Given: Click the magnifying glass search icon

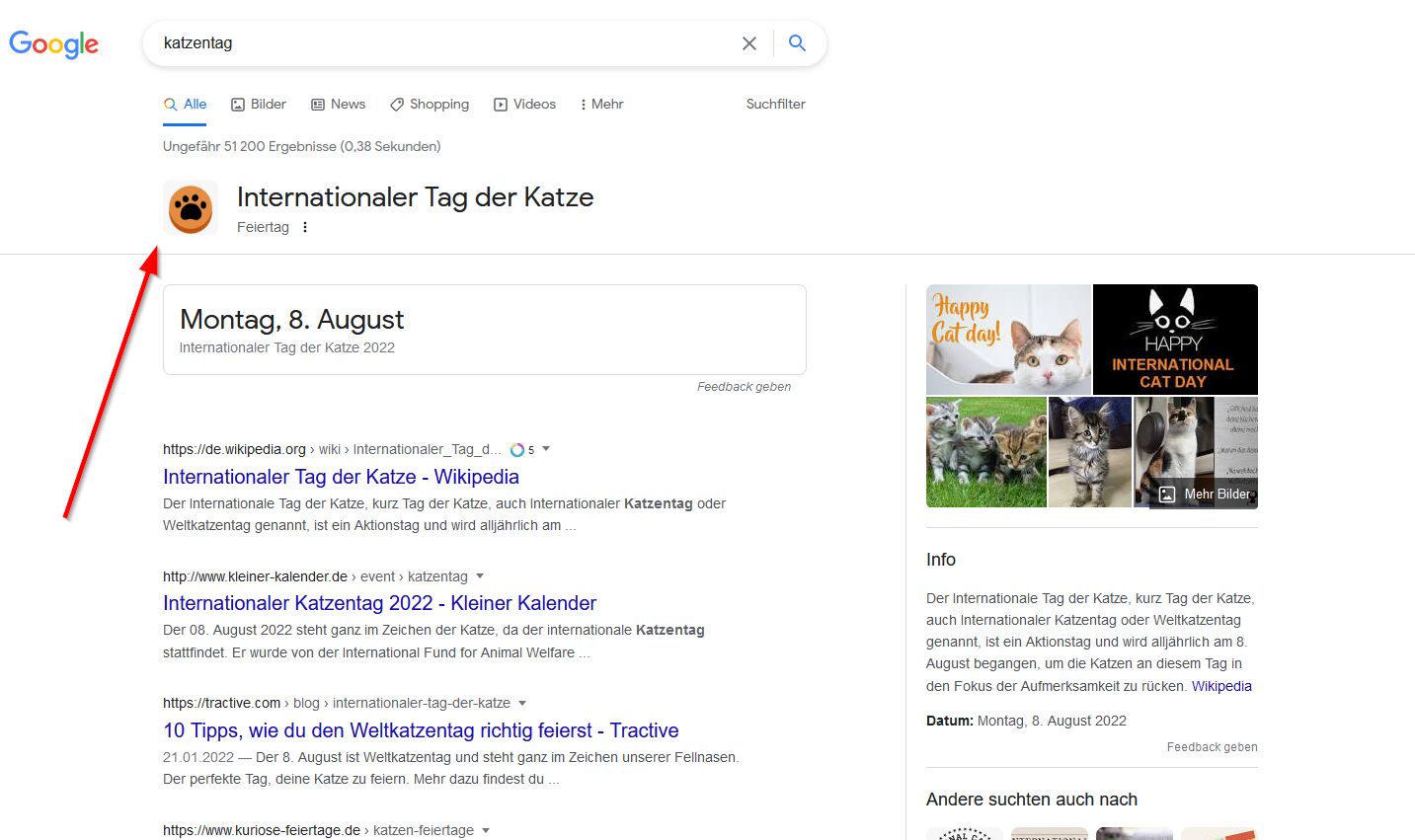Looking at the screenshot, I should pos(797,43).
